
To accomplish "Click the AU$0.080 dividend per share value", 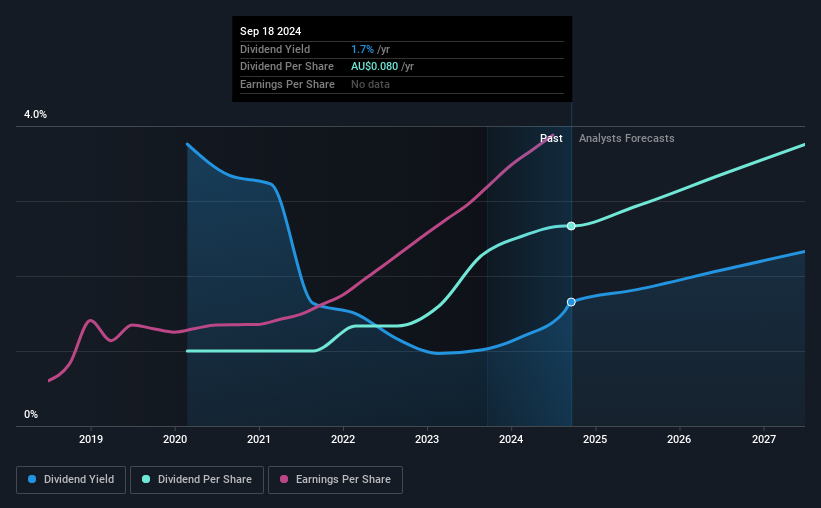I will click(374, 67).
